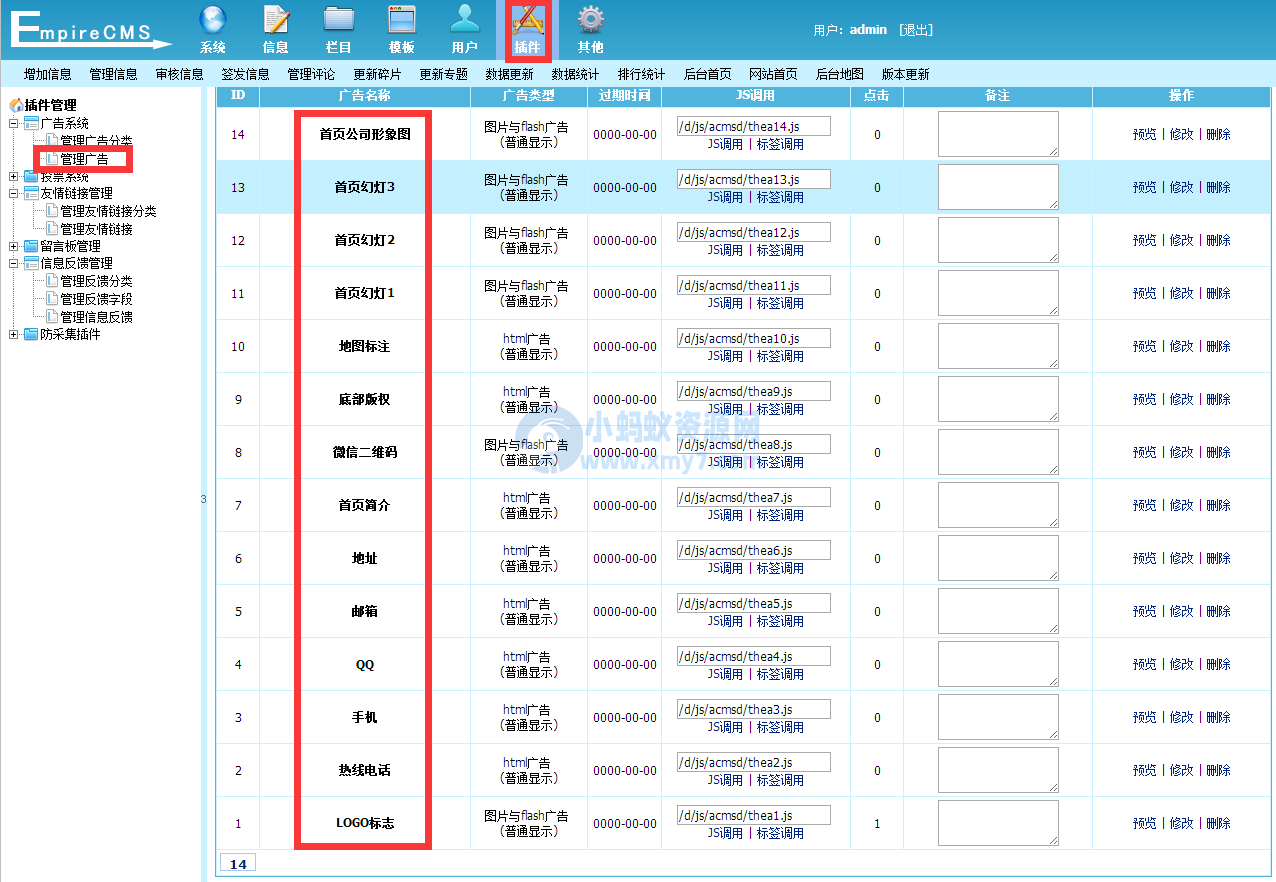The width and height of the screenshot is (1276, 882).
Task: Open the 用户 person icon
Action: click(464, 20)
